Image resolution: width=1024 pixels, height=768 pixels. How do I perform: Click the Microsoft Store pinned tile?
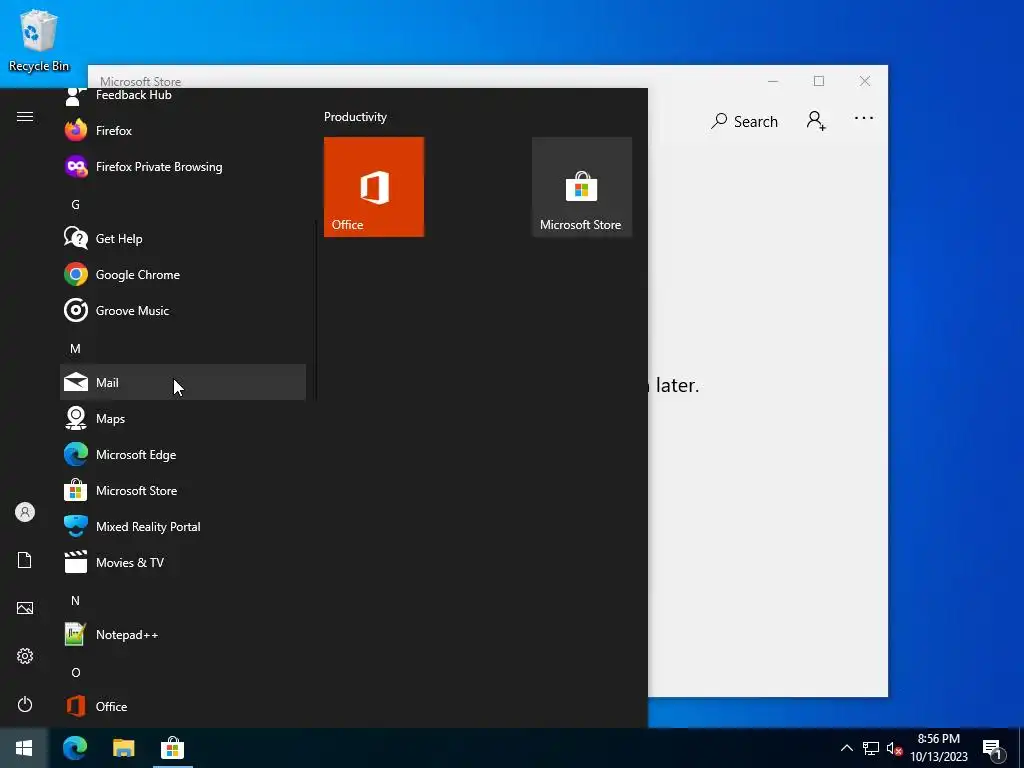(581, 187)
